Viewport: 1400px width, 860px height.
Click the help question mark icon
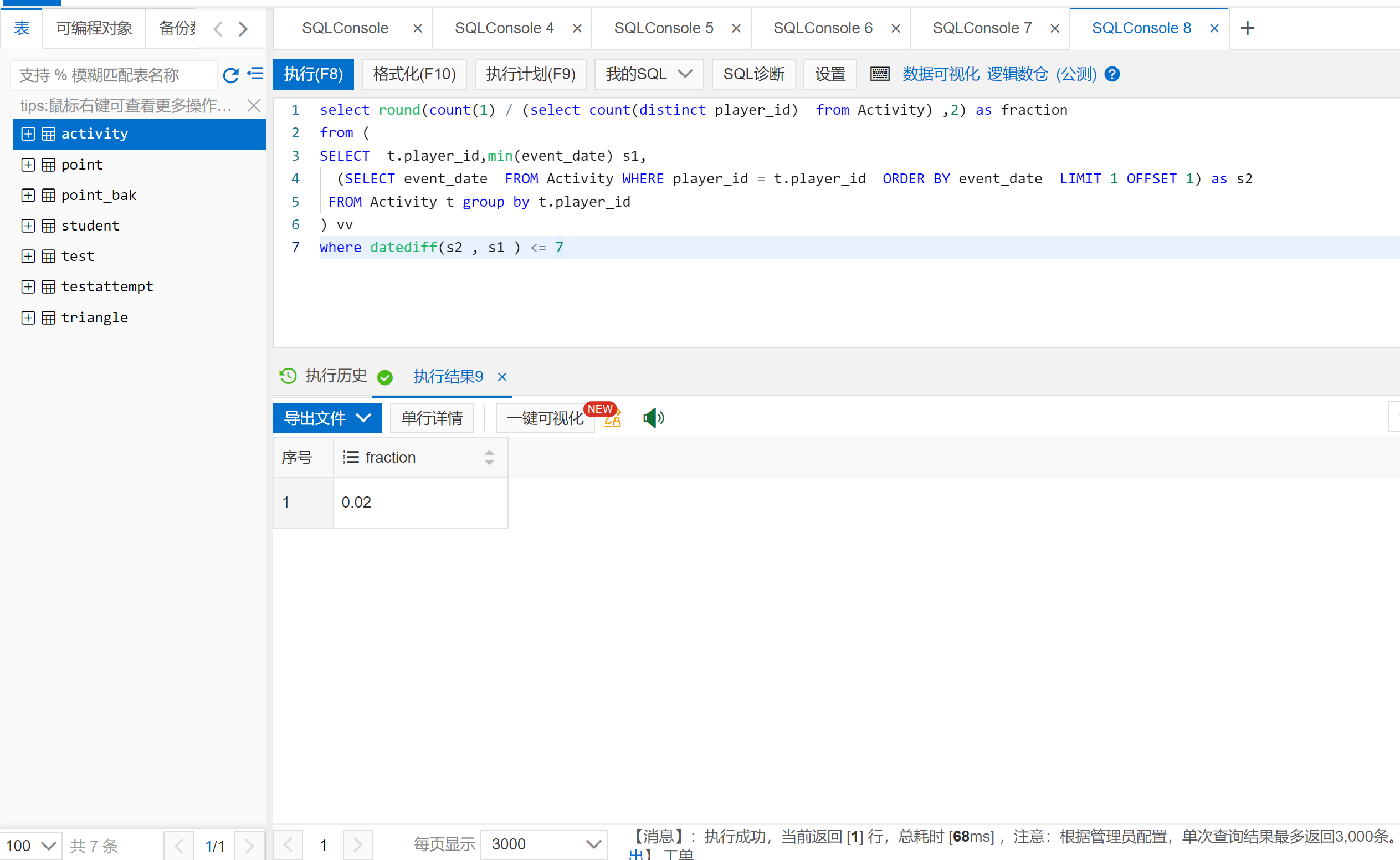click(1112, 74)
